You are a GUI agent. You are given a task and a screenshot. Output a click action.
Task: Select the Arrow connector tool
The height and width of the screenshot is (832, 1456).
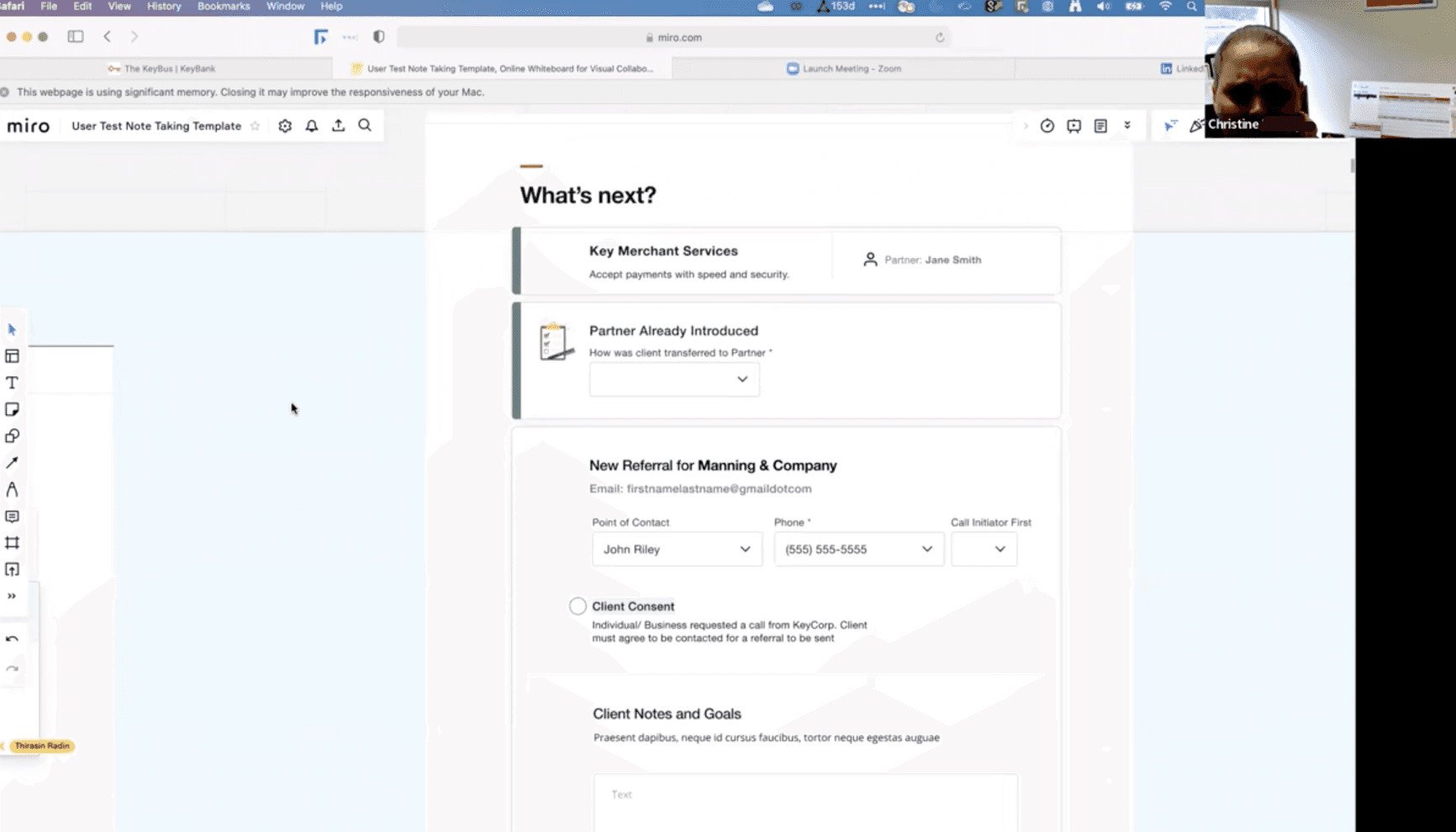click(x=12, y=463)
